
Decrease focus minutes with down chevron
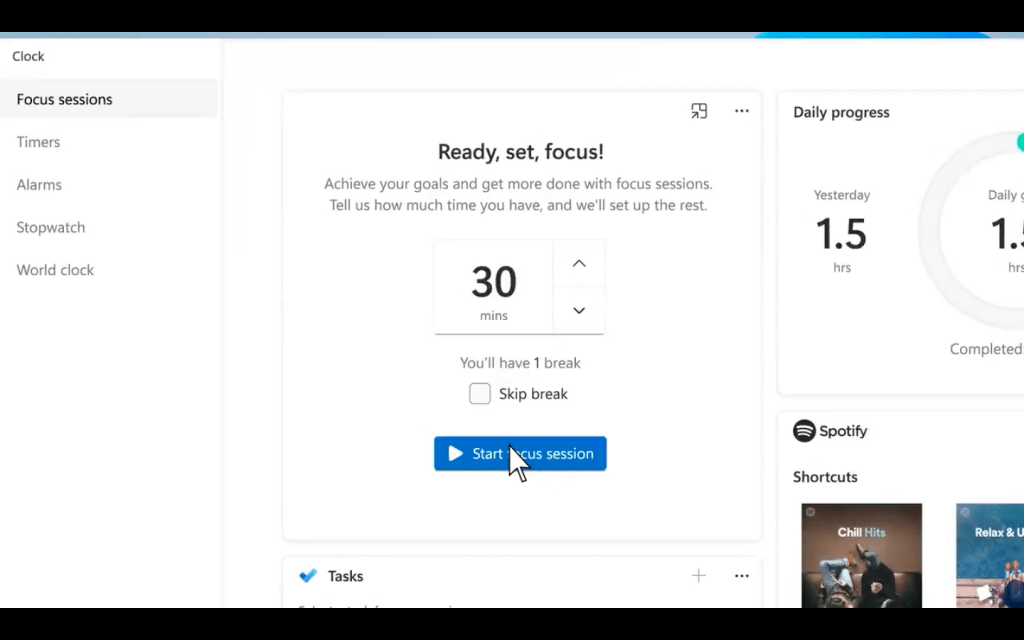click(579, 310)
